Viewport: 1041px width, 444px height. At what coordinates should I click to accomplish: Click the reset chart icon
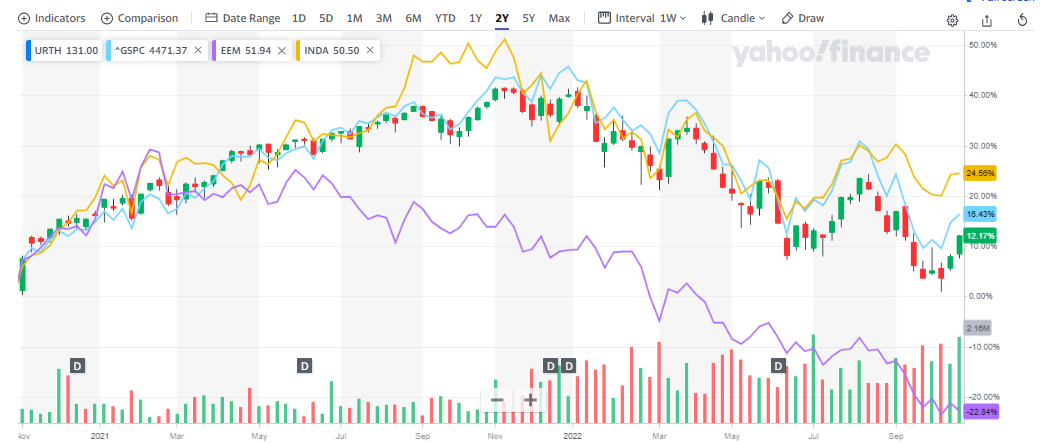pos(1023,21)
